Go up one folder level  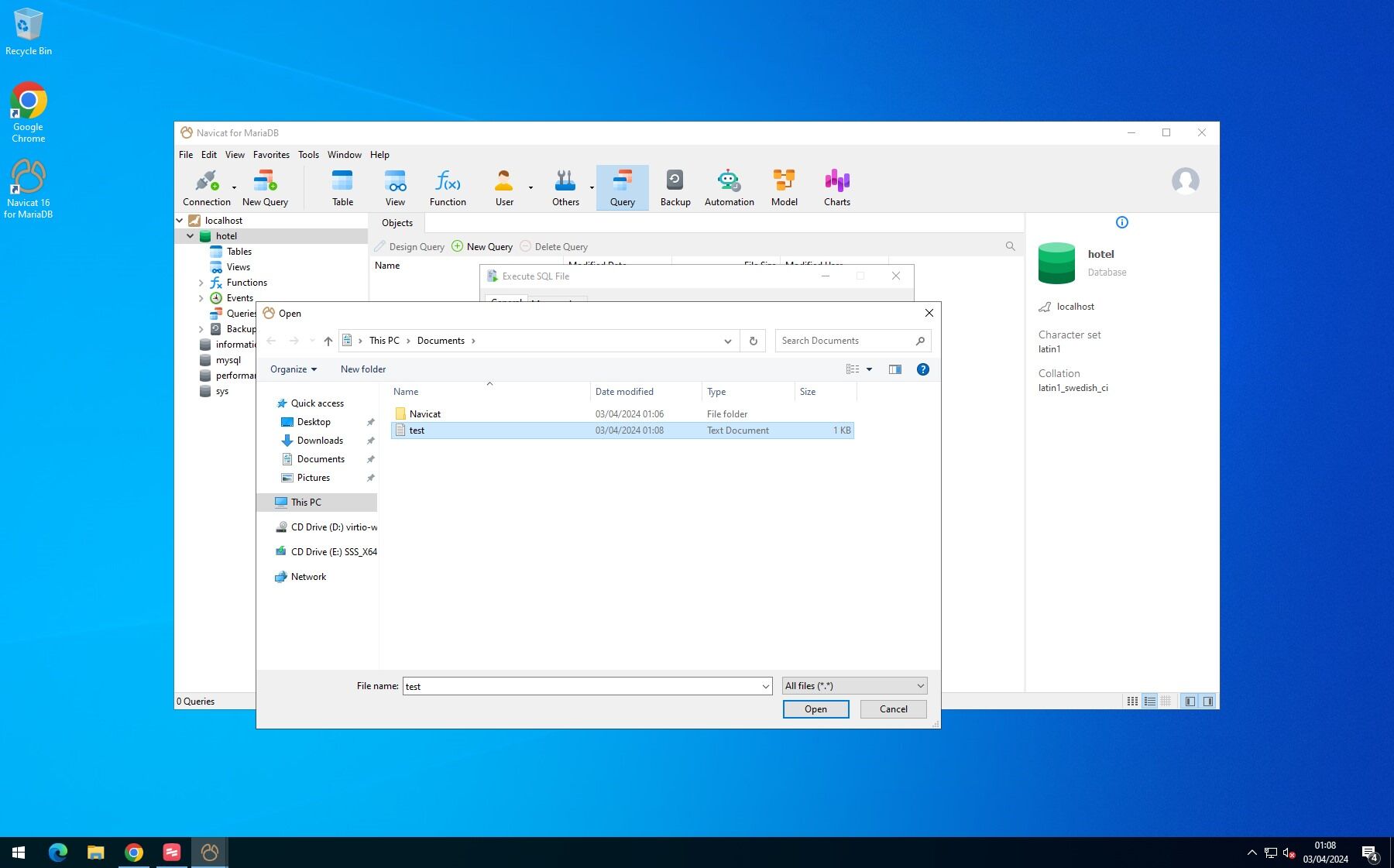[328, 341]
